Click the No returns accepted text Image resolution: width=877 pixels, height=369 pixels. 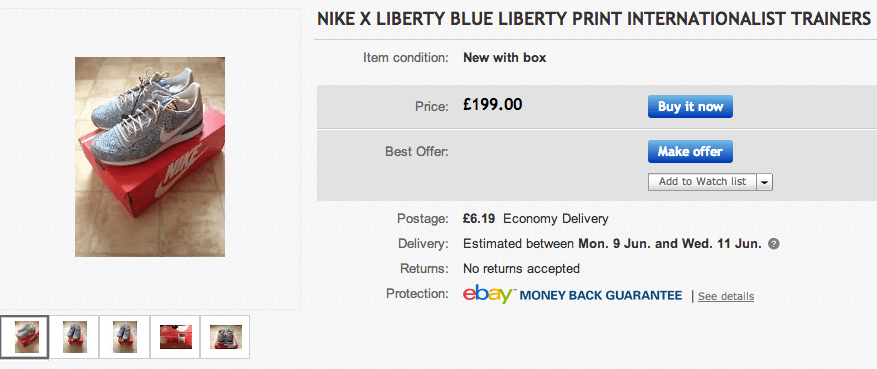coord(521,269)
